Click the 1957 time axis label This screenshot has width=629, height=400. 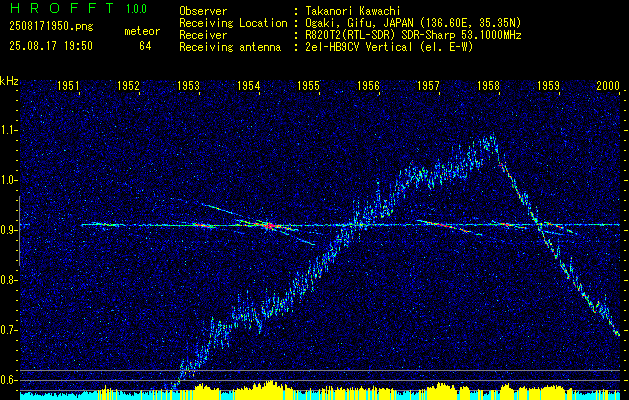point(428,85)
